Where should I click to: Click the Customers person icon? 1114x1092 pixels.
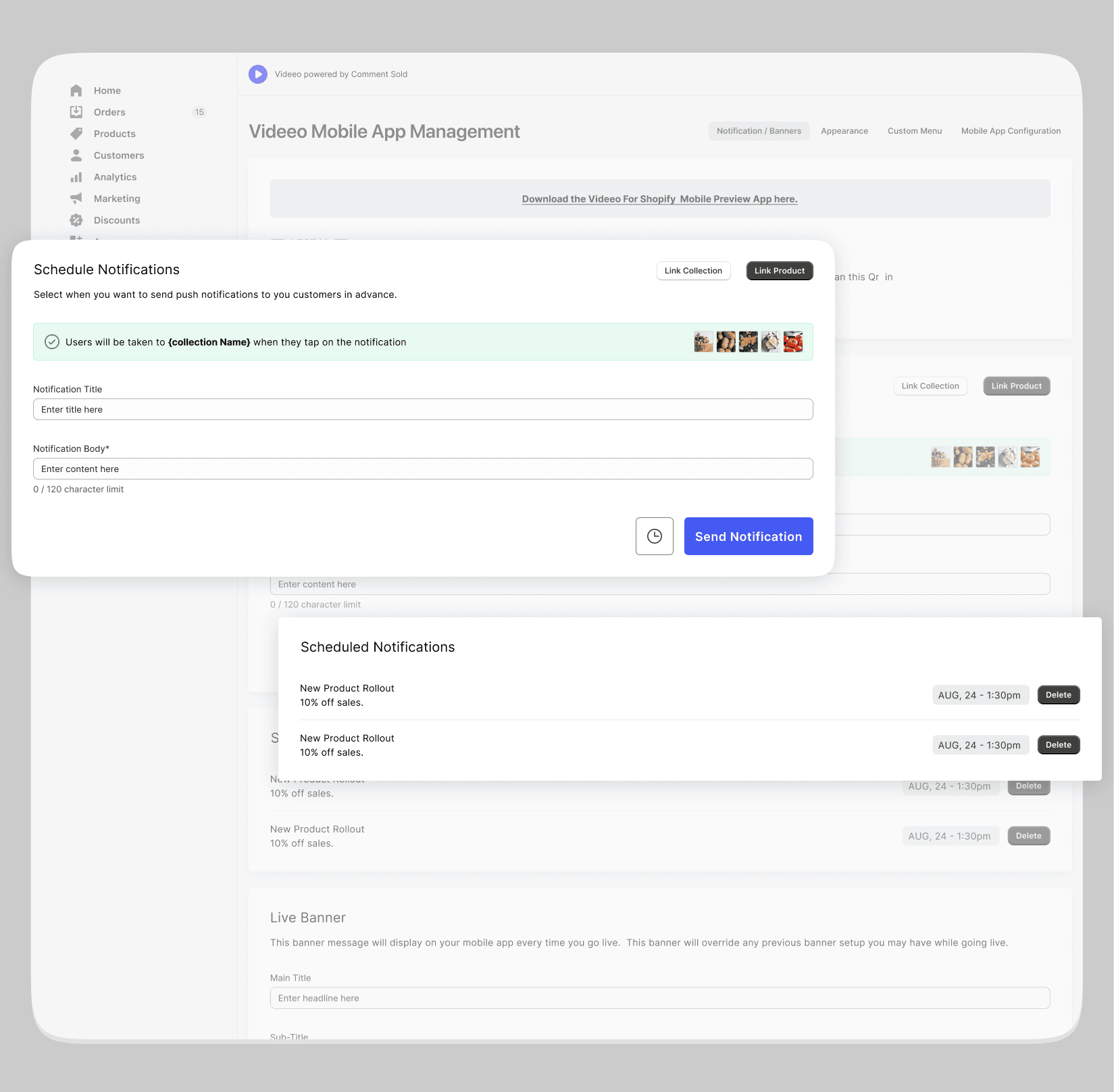76,155
